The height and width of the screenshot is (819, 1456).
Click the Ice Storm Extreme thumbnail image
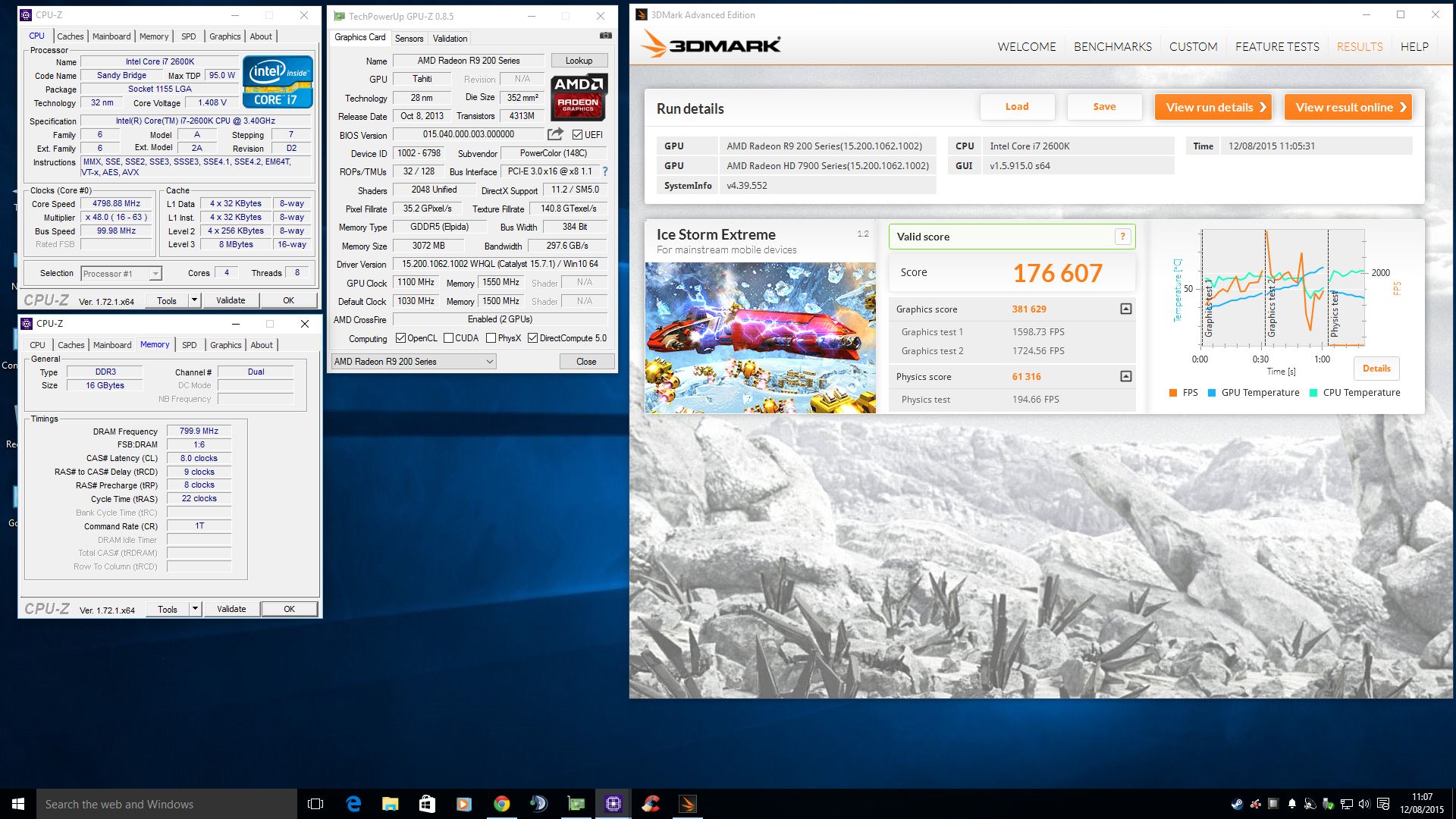click(x=761, y=337)
